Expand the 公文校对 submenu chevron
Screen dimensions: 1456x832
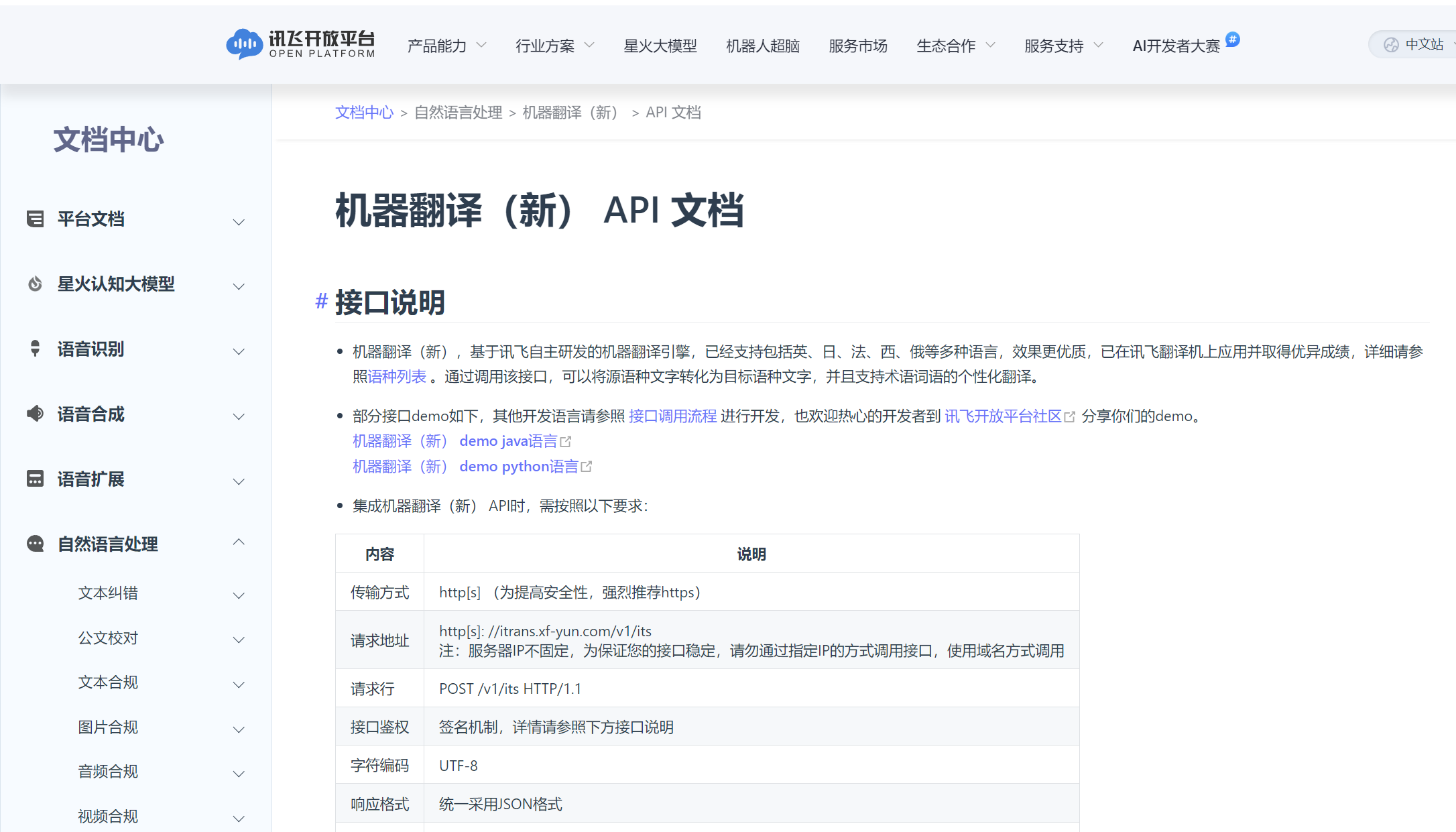pyautogui.click(x=239, y=640)
